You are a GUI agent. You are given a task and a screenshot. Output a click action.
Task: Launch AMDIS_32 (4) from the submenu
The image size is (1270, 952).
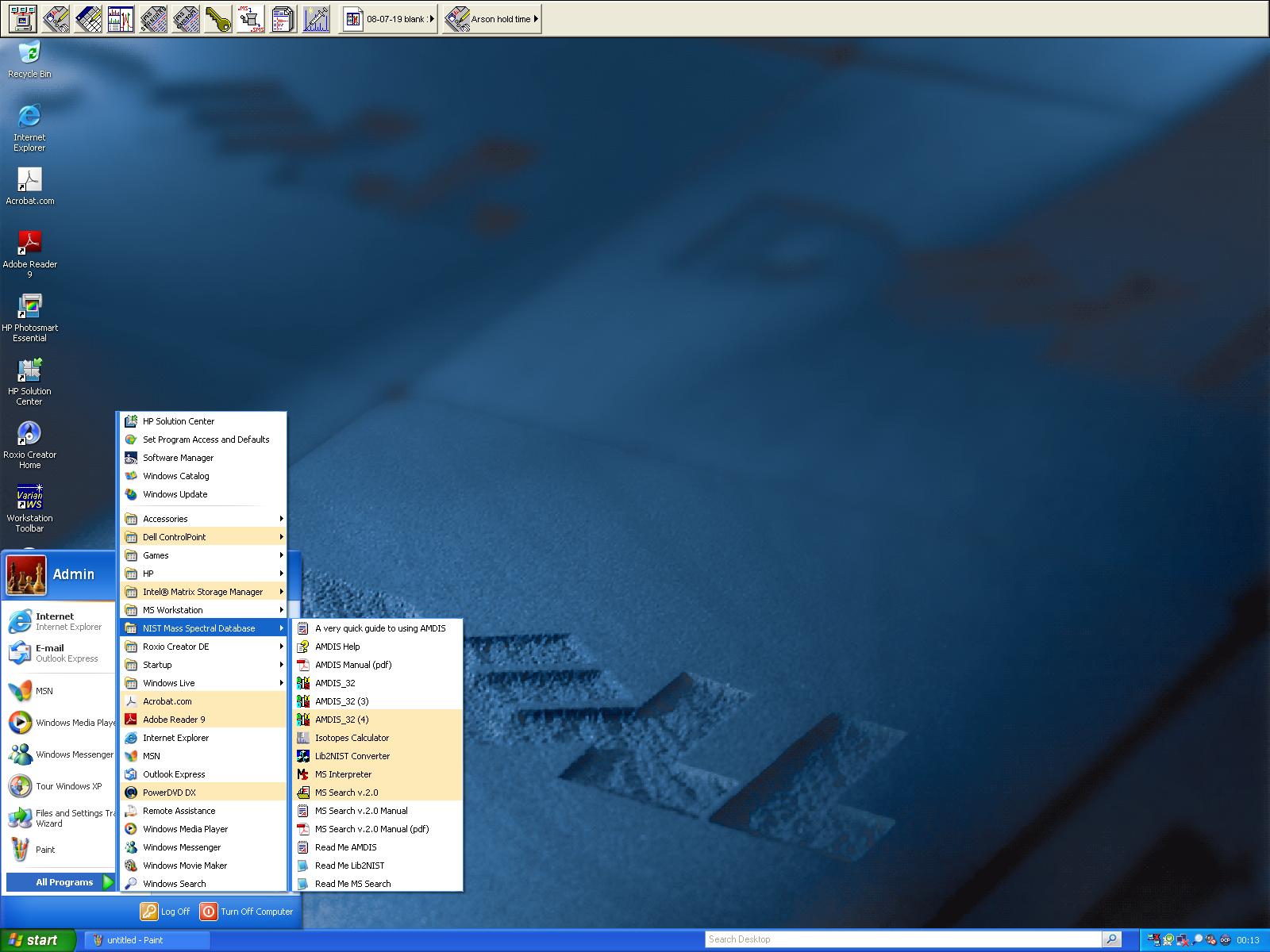tap(378, 720)
